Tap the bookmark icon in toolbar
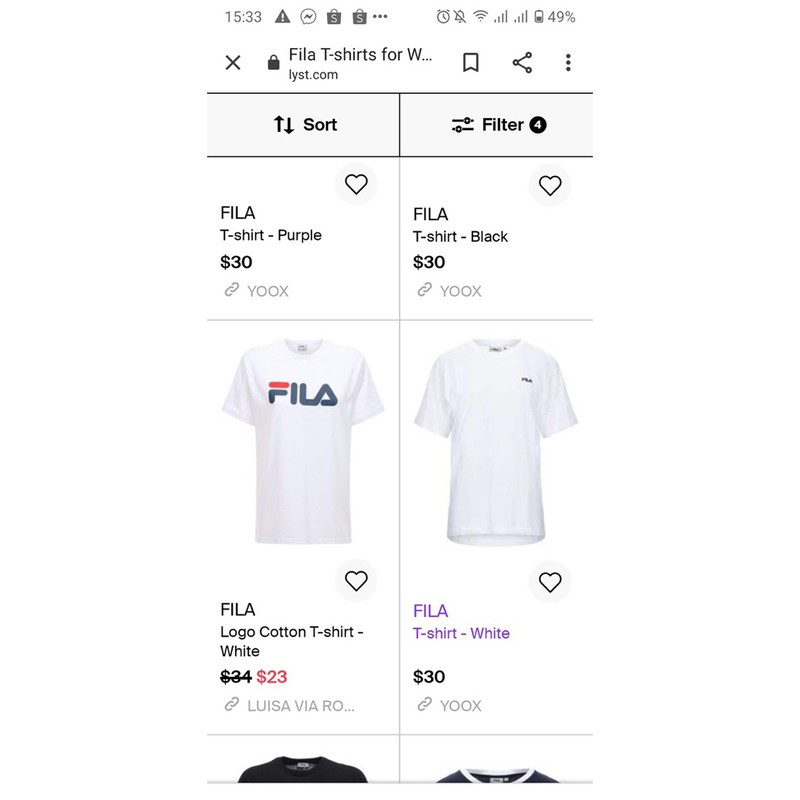Viewport: 800px width, 800px height. [x=470, y=63]
